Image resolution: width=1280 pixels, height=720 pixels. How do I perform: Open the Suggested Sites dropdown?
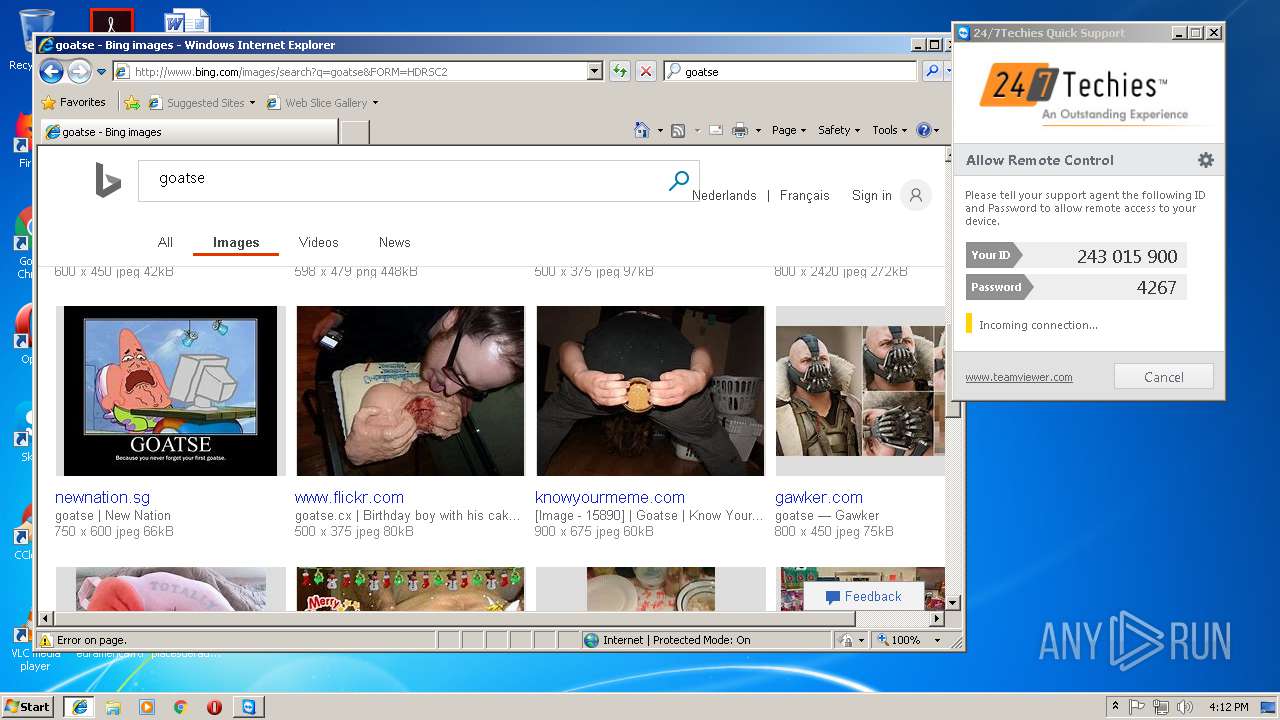click(x=201, y=102)
